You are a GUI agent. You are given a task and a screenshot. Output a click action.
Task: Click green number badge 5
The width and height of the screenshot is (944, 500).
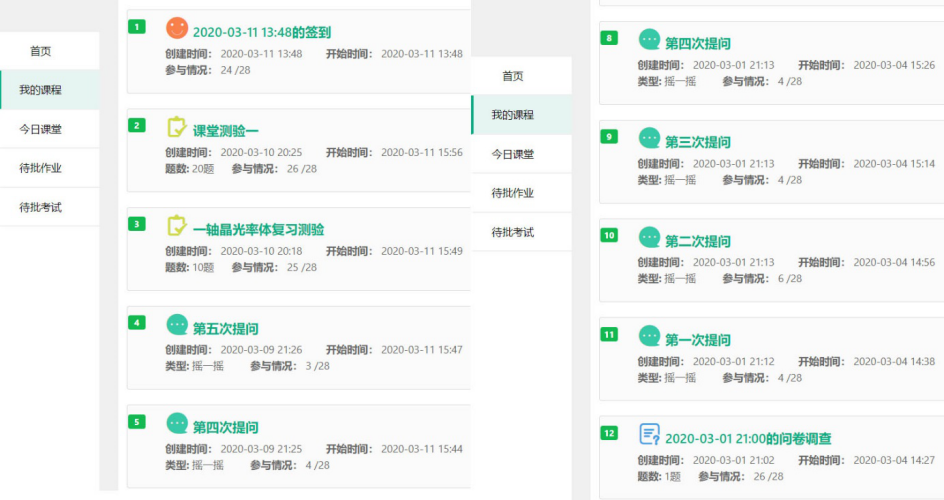137,422
